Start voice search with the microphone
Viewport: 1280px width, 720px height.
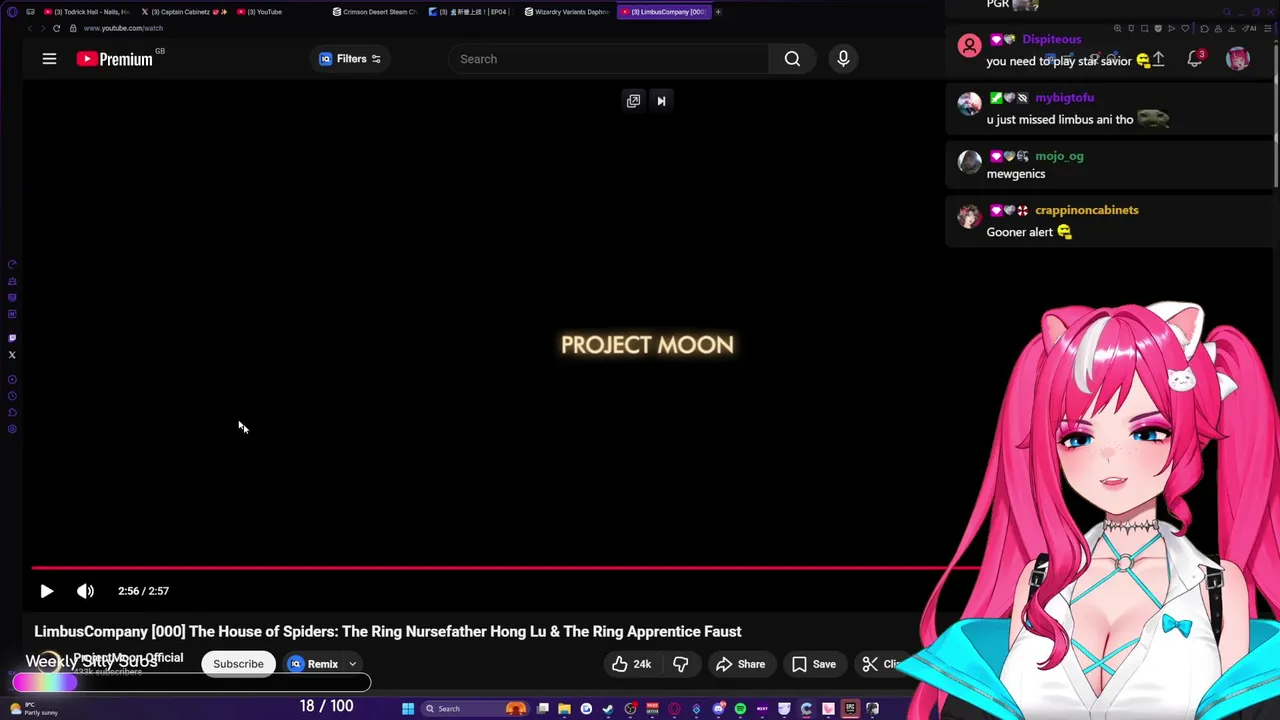coord(843,59)
